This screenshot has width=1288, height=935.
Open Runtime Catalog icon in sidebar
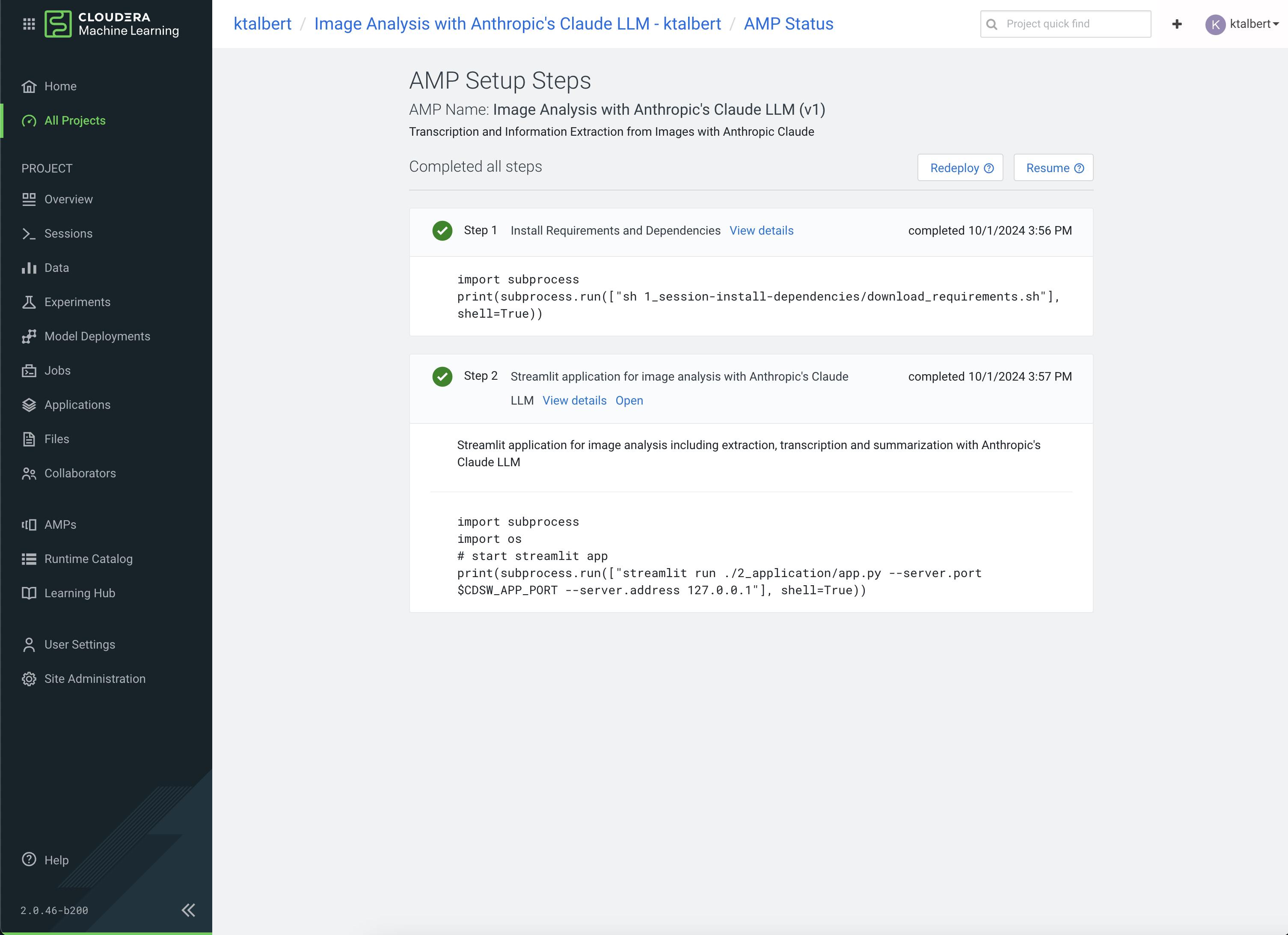[29, 558]
